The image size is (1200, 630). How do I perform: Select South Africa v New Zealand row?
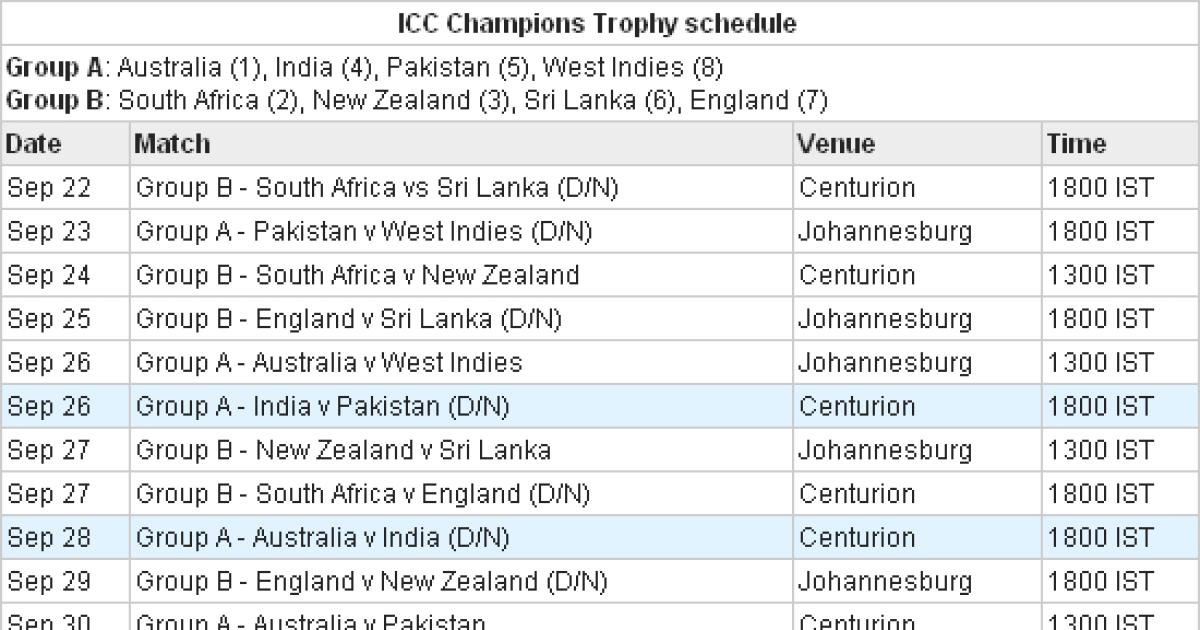[x=357, y=275]
